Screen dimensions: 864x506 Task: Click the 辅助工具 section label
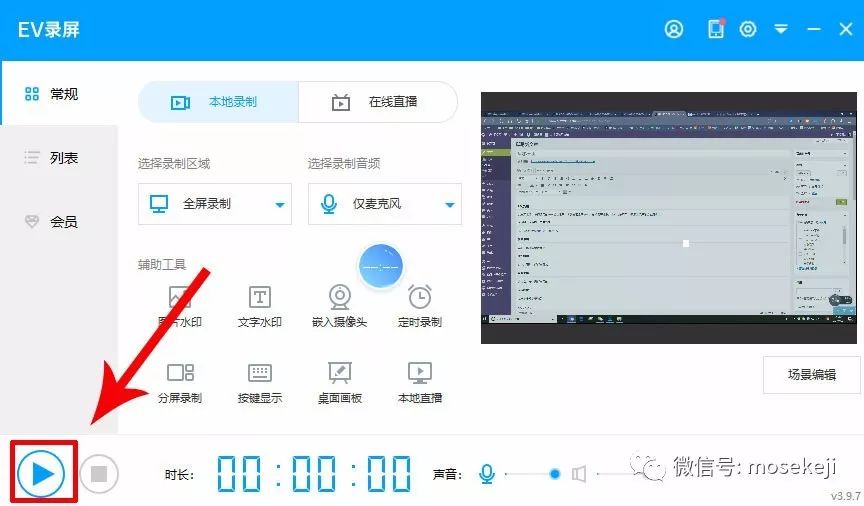pos(161,265)
